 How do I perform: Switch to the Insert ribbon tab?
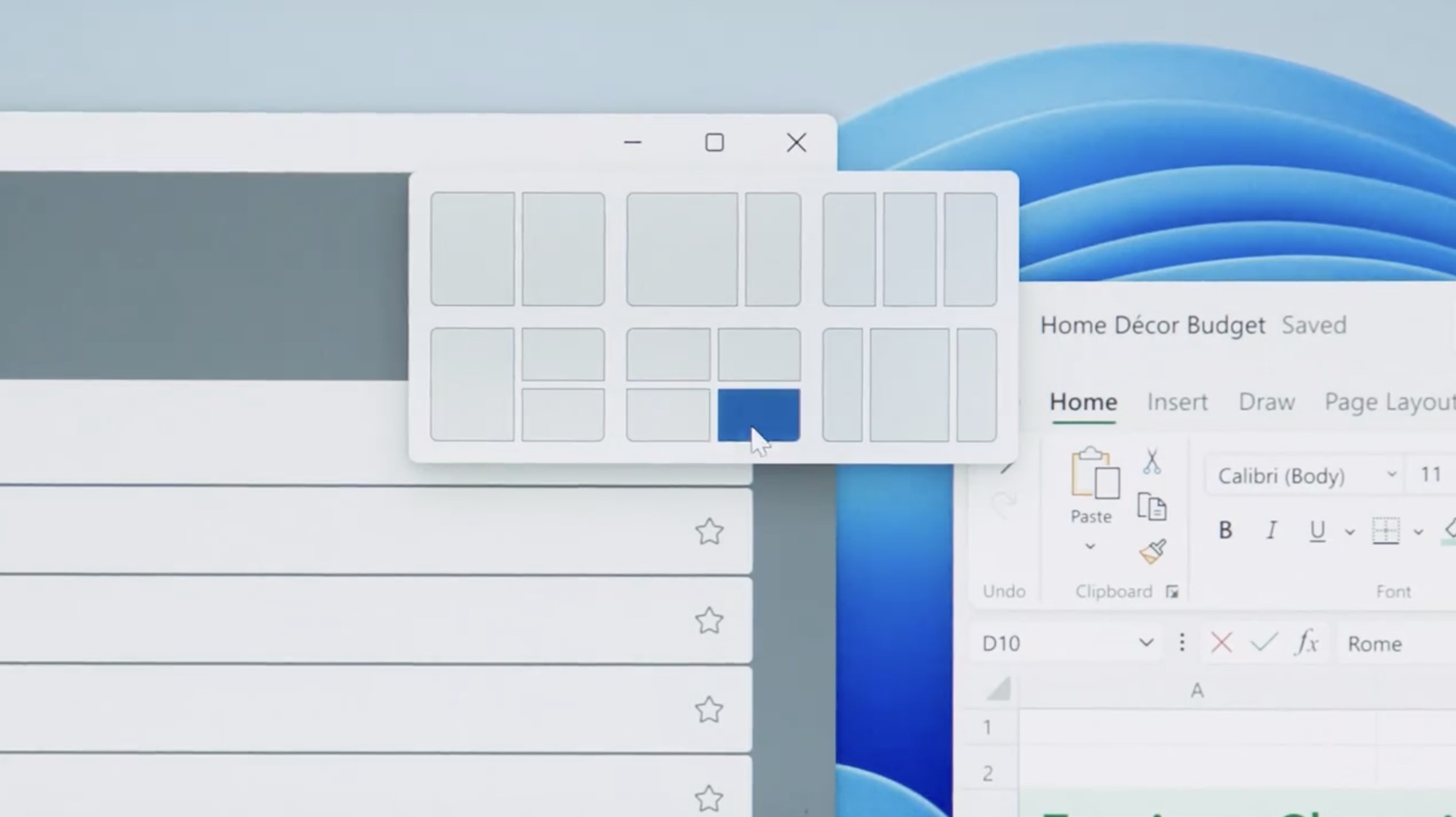[x=1177, y=402]
